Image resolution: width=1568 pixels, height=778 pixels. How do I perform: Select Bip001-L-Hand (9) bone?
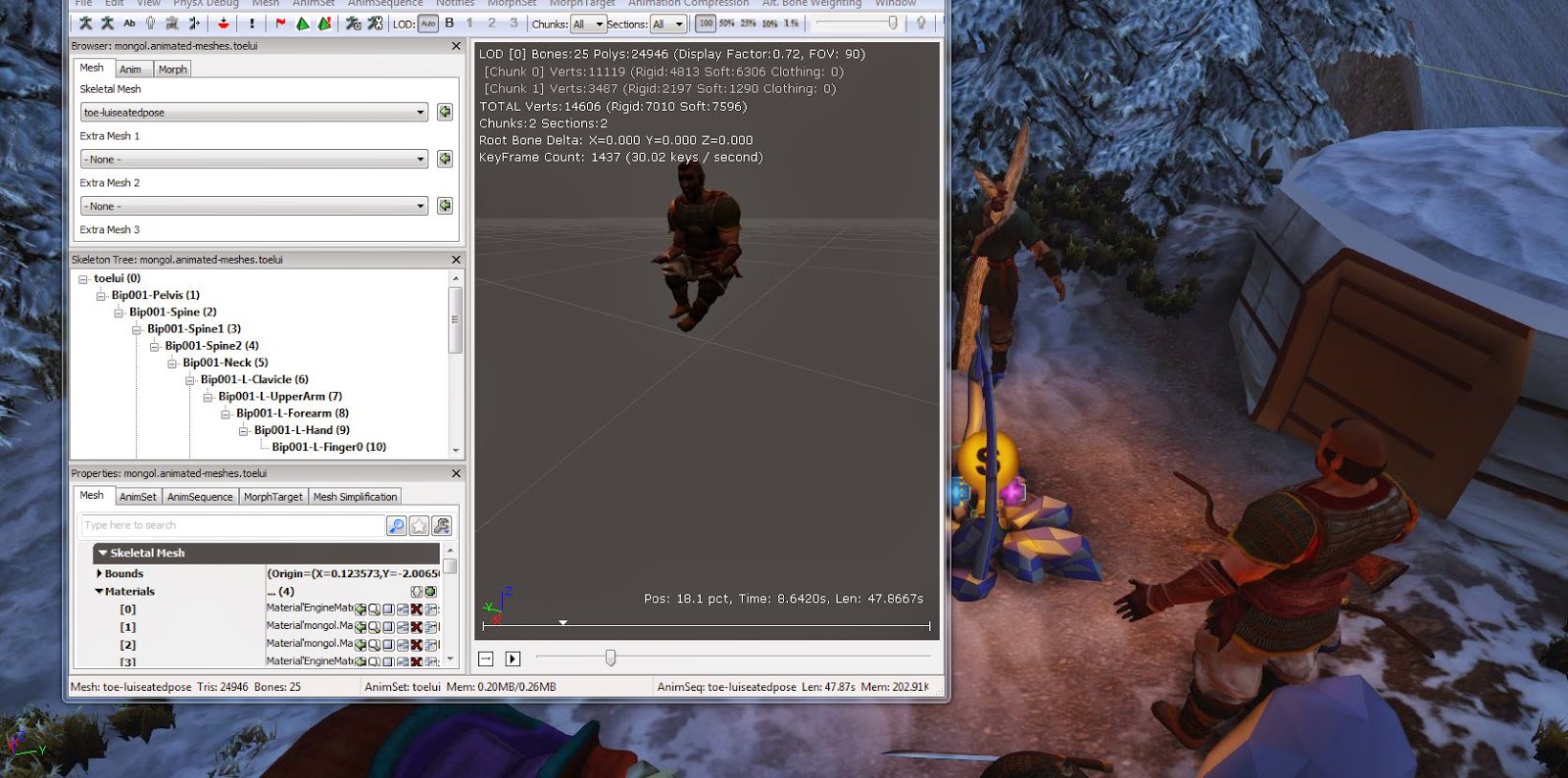click(302, 430)
